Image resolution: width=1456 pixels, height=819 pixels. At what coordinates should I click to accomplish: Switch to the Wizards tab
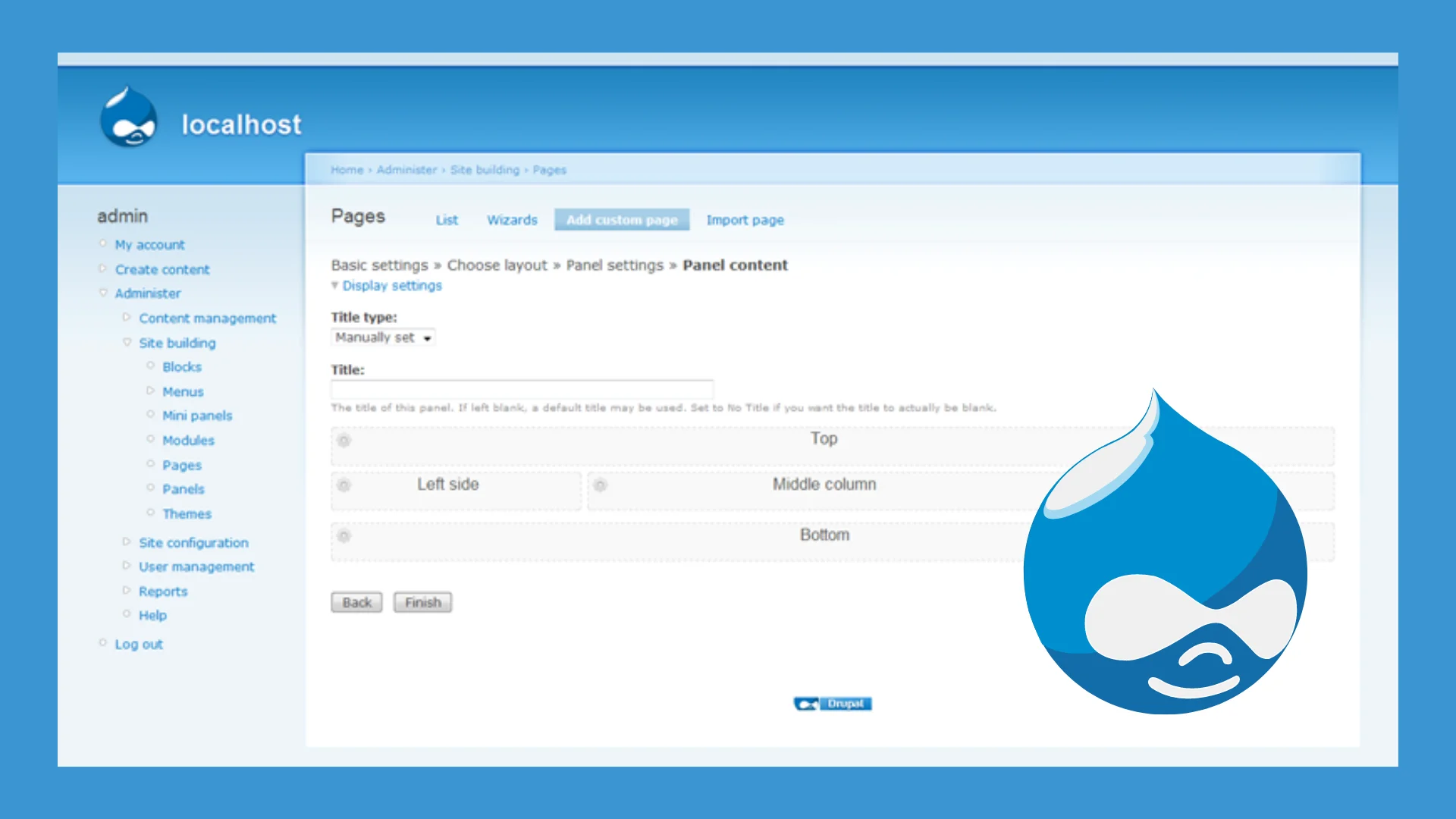tap(512, 220)
